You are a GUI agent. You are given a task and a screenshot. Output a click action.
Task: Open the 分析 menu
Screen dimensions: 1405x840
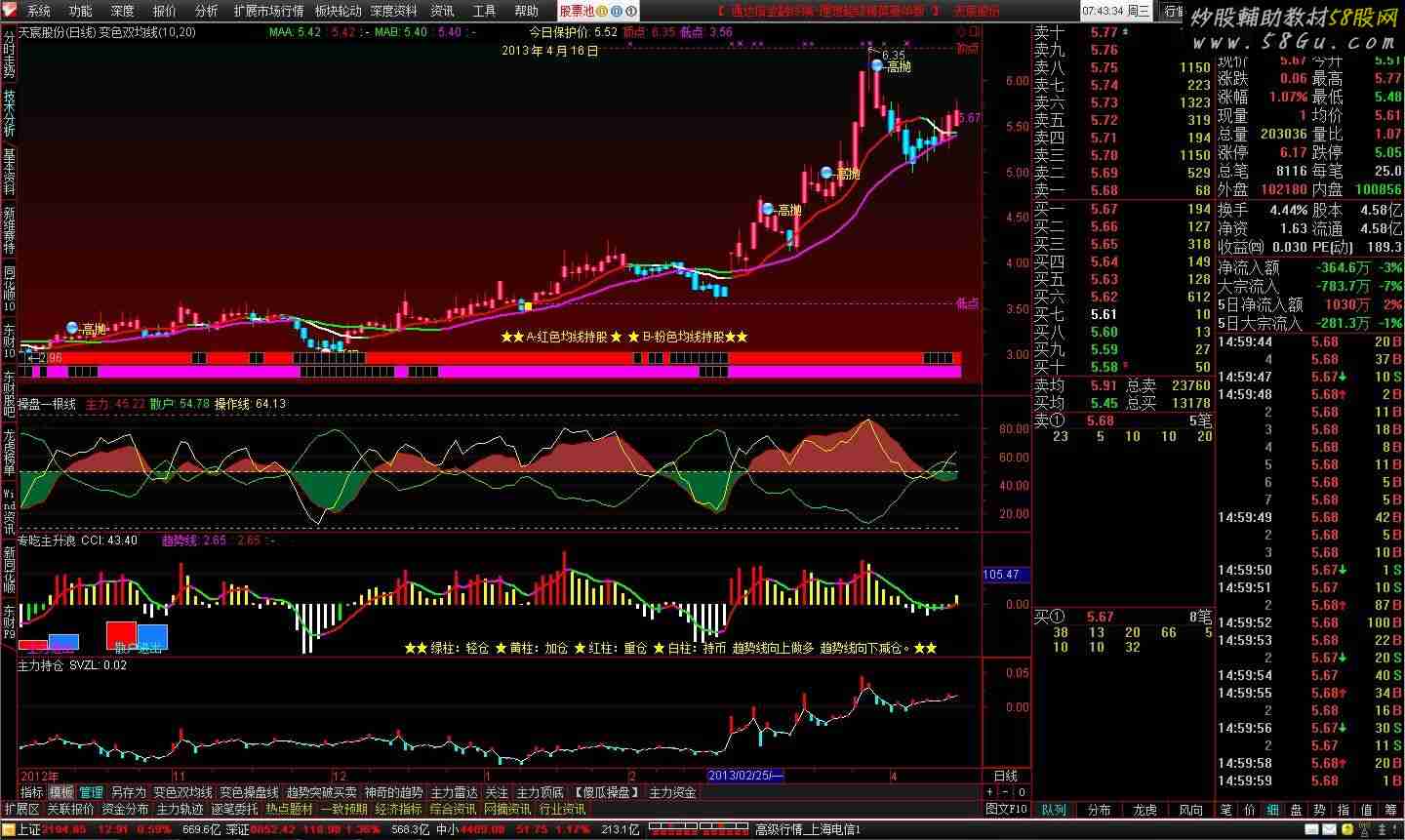tap(207, 11)
